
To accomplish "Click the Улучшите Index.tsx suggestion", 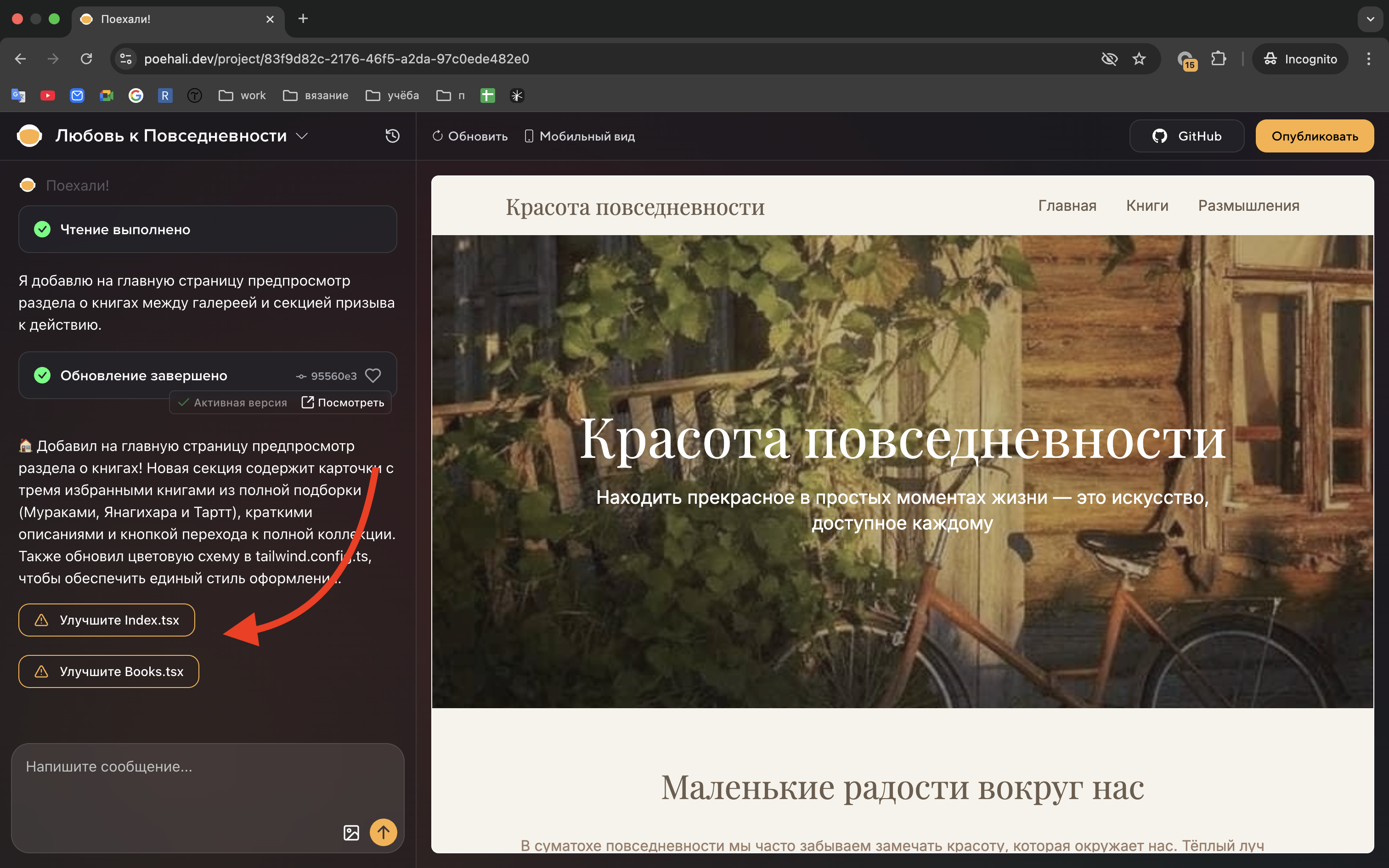I will point(106,620).
